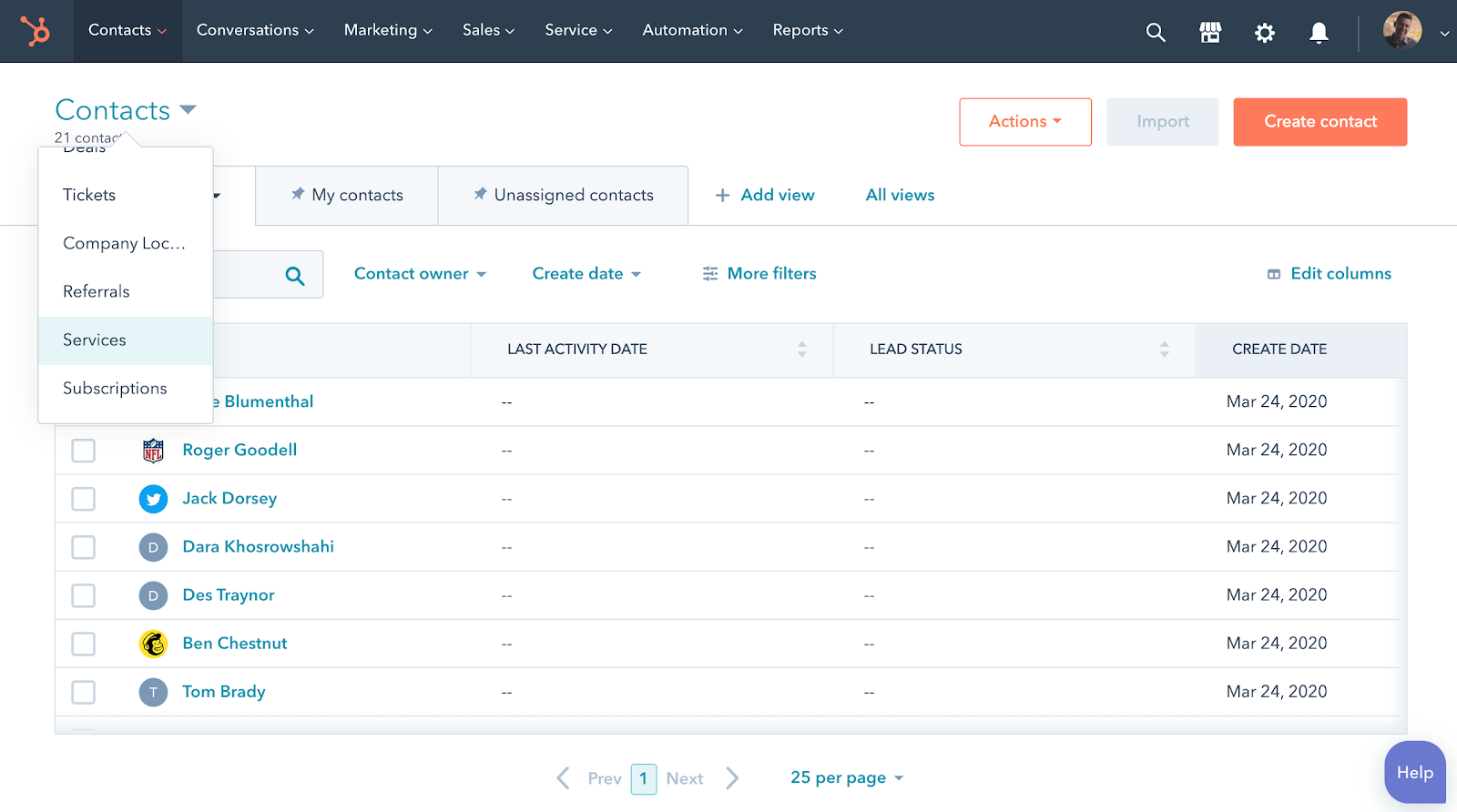Select Roger Goodell's checkbox
This screenshot has width=1457, height=812.
coord(84,451)
